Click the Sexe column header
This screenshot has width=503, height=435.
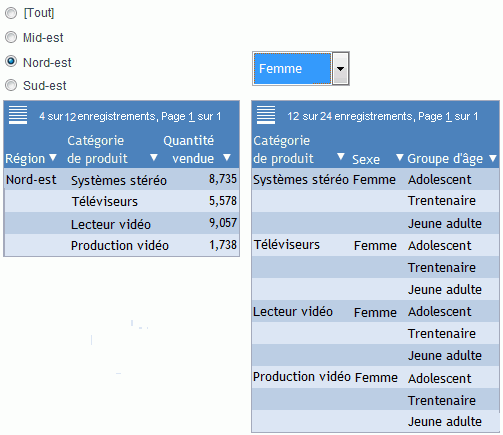pos(366,159)
